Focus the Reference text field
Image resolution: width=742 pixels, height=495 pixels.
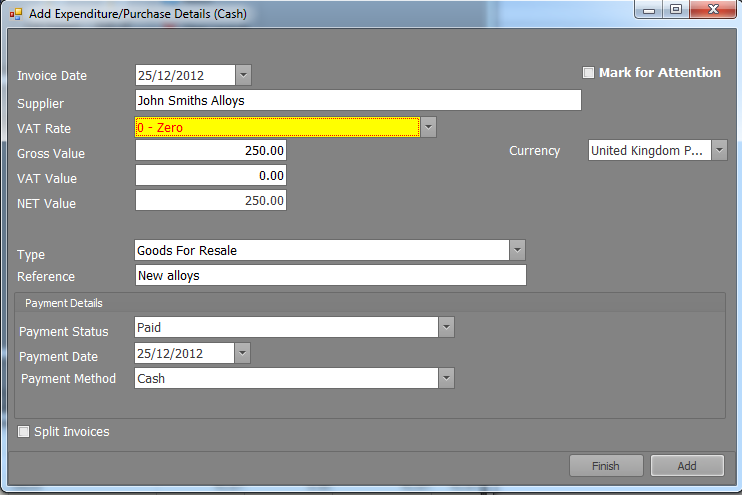[330, 275]
